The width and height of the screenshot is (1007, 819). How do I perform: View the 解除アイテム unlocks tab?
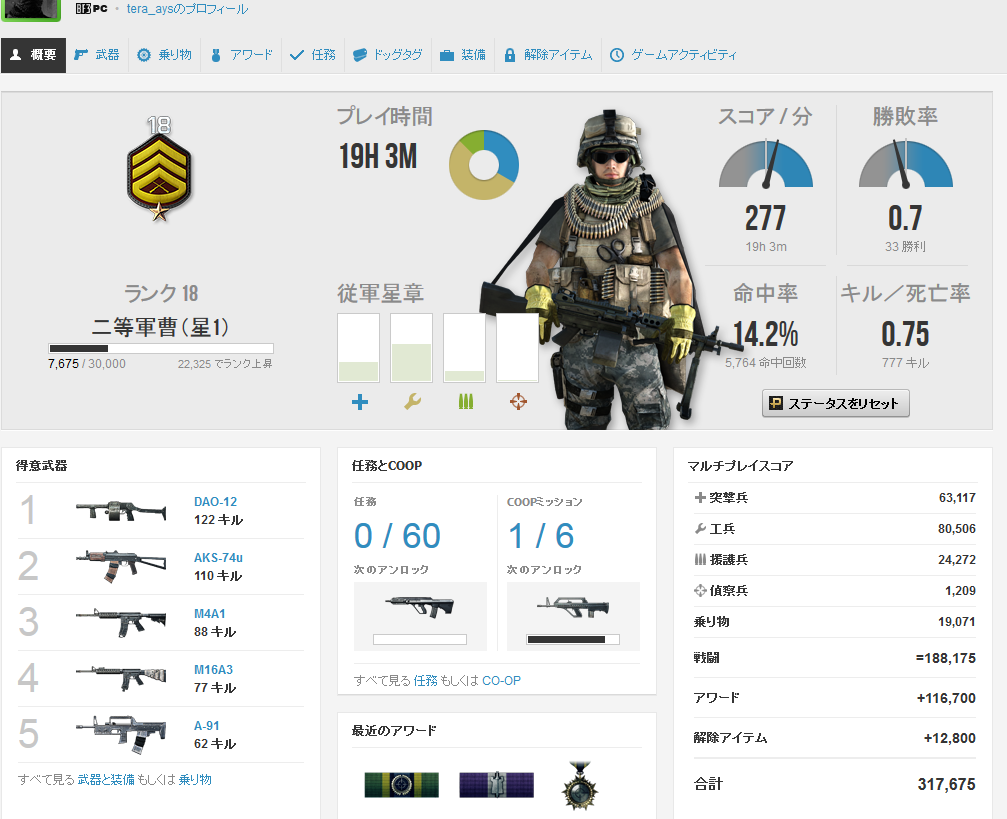click(548, 55)
